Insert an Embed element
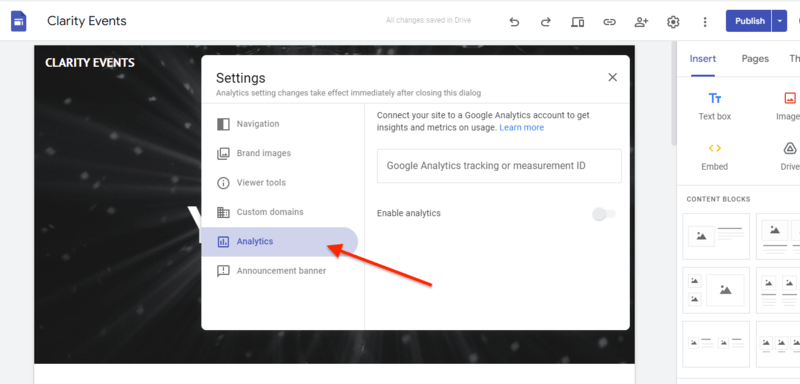 click(x=715, y=157)
